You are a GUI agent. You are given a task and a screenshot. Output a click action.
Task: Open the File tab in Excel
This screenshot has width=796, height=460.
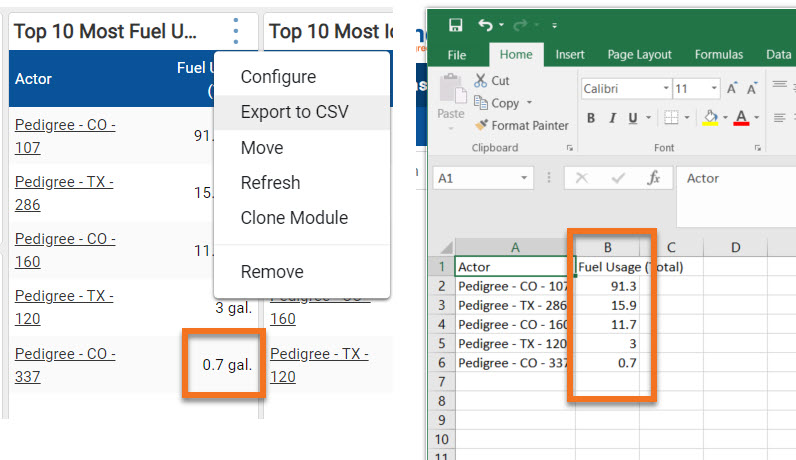[457, 55]
